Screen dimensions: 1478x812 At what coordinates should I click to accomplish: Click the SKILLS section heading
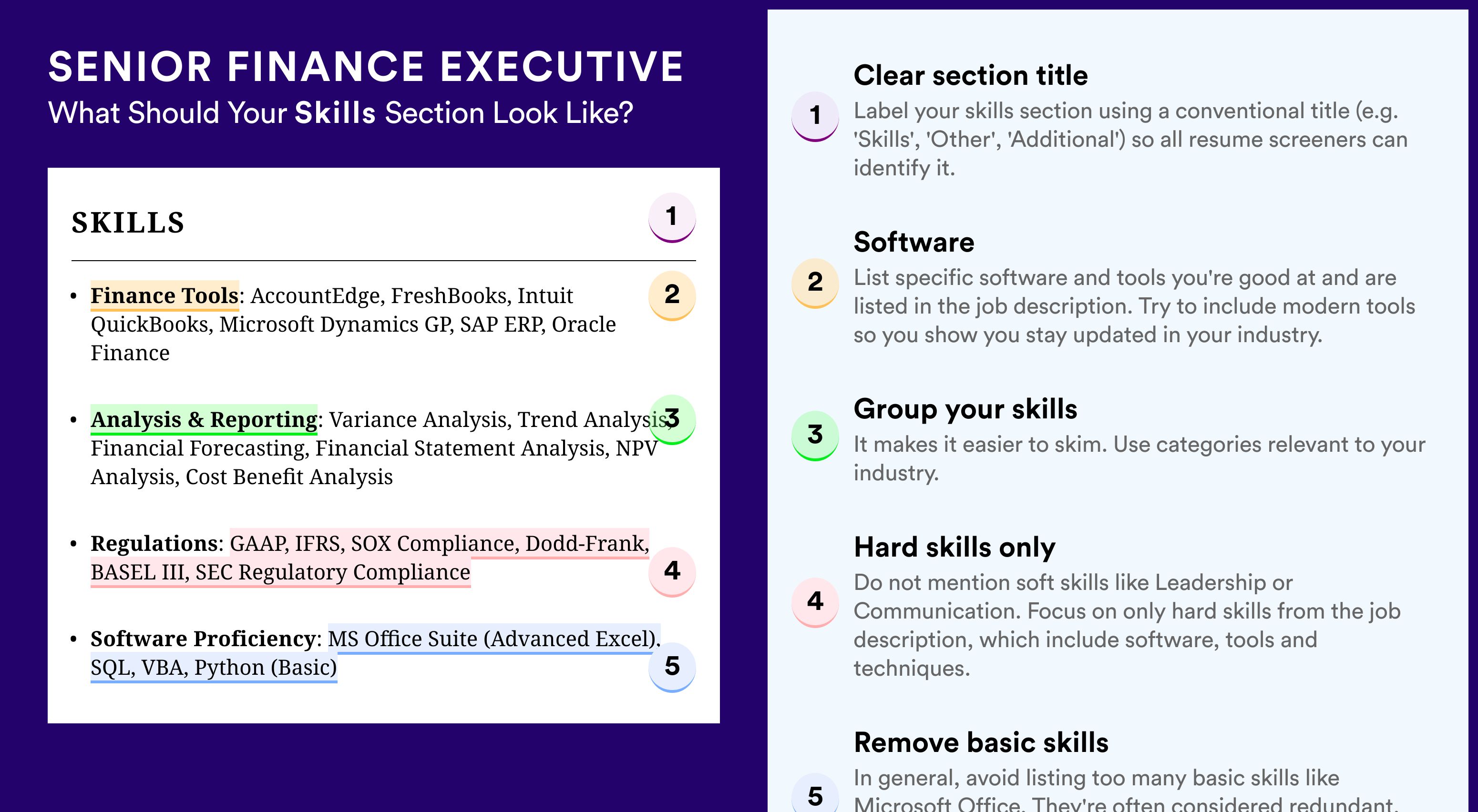coord(128,223)
